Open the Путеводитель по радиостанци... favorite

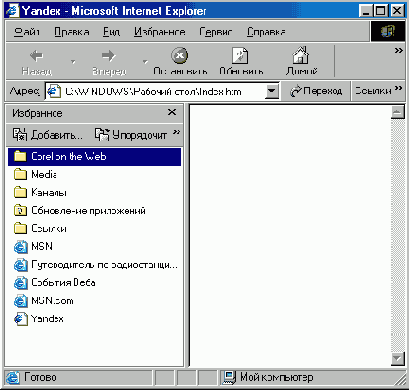[96, 265]
